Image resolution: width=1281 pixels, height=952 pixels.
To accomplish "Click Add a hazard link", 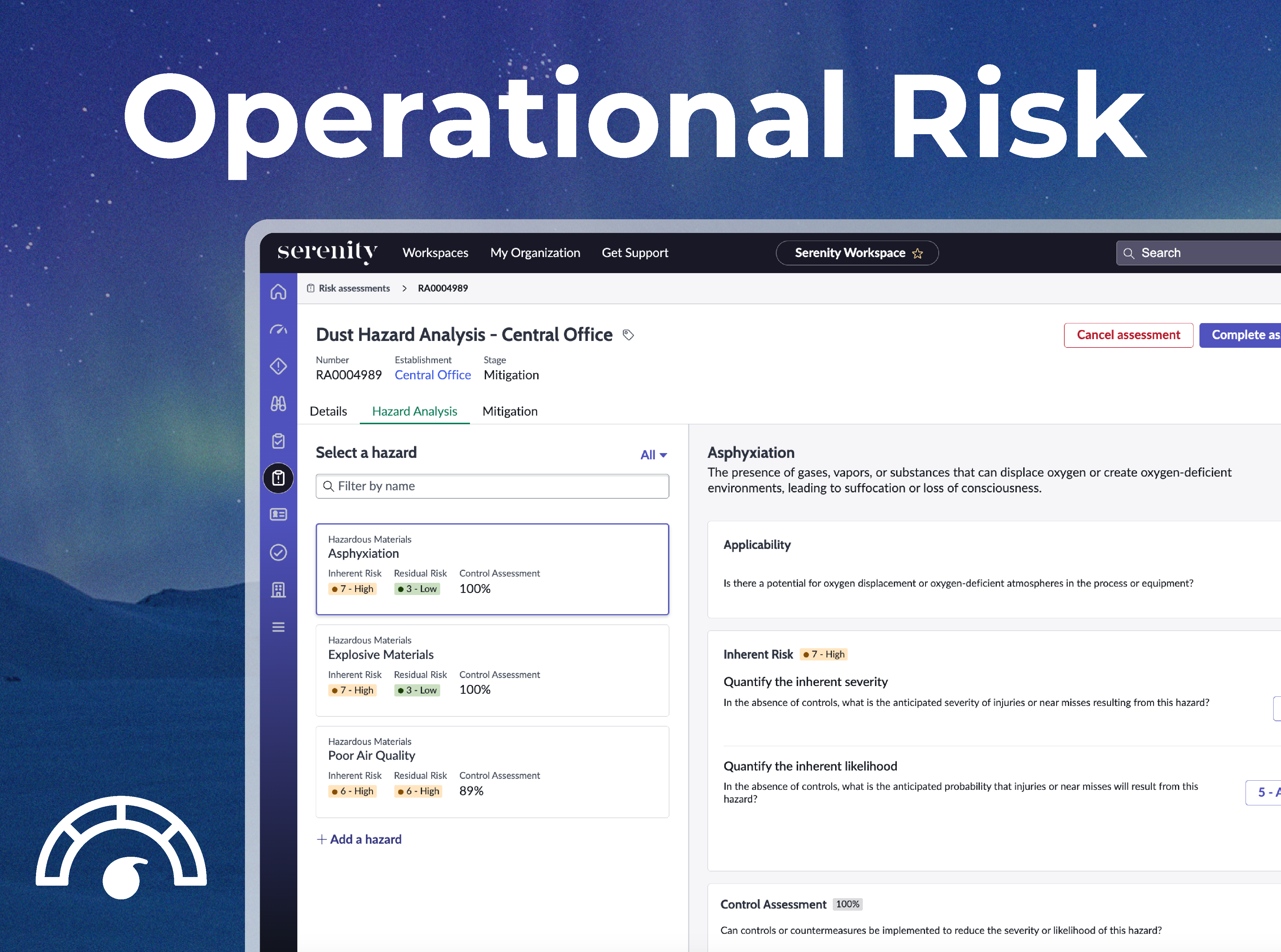I will click(x=359, y=840).
